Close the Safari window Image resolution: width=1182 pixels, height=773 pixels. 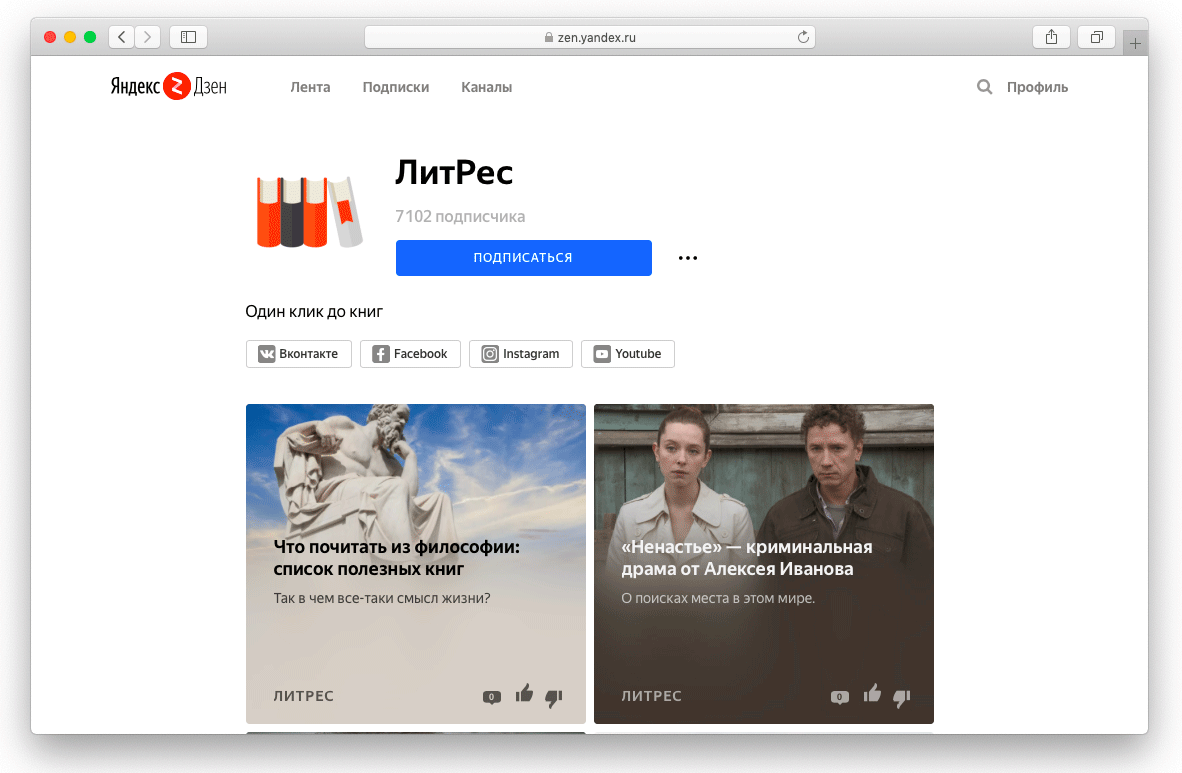click(50, 37)
